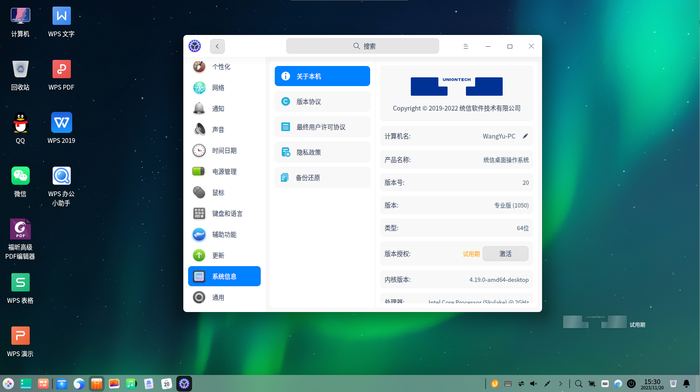Select 版本协议 tab
This screenshot has width=700, height=392.
322,102
